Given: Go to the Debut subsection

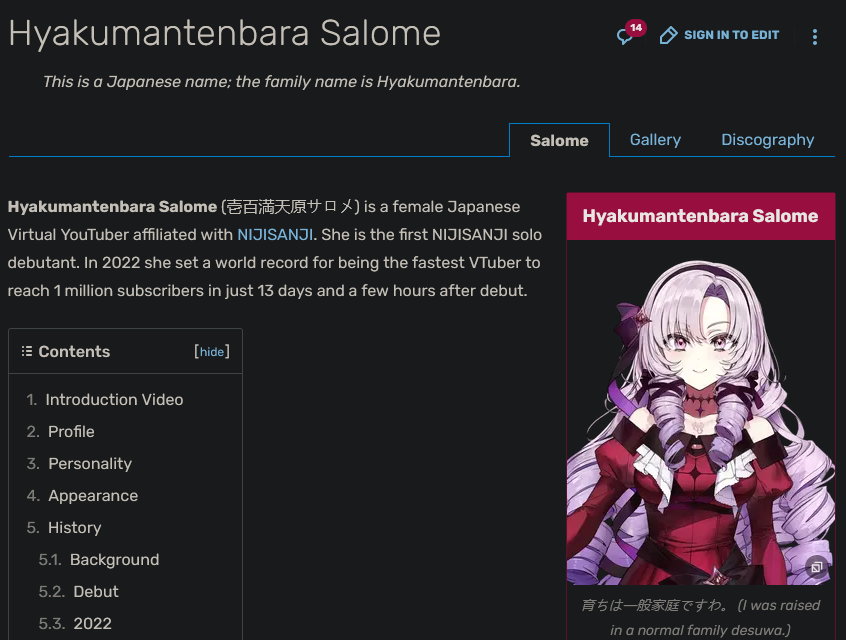Looking at the screenshot, I should click(96, 591).
